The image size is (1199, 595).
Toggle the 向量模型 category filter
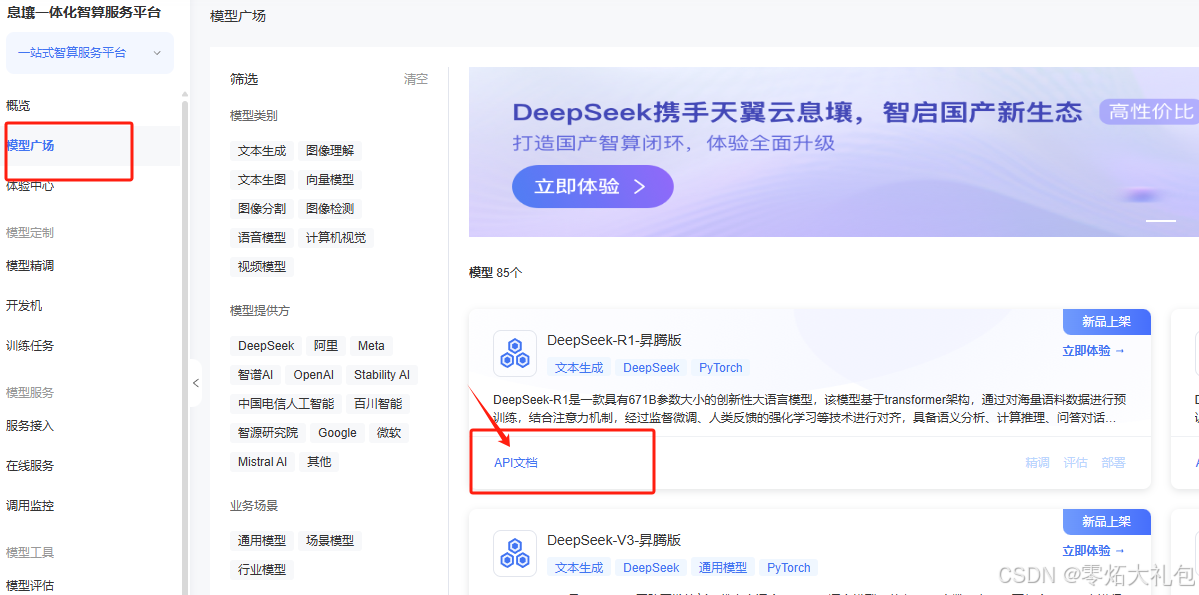[330, 180]
